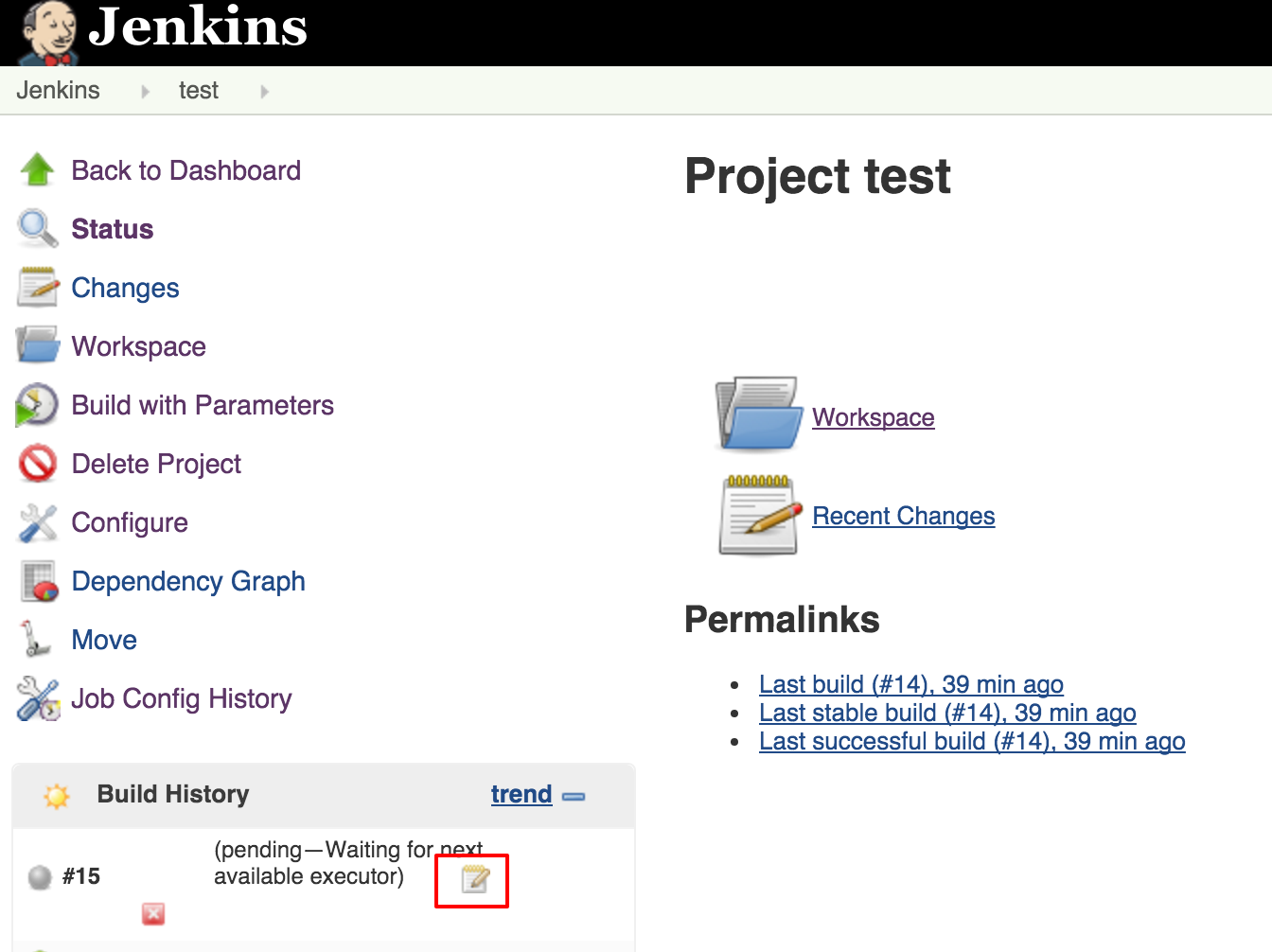Click the Dependency Graph icon
The width and height of the screenshot is (1272, 952).
[x=39, y=581]
